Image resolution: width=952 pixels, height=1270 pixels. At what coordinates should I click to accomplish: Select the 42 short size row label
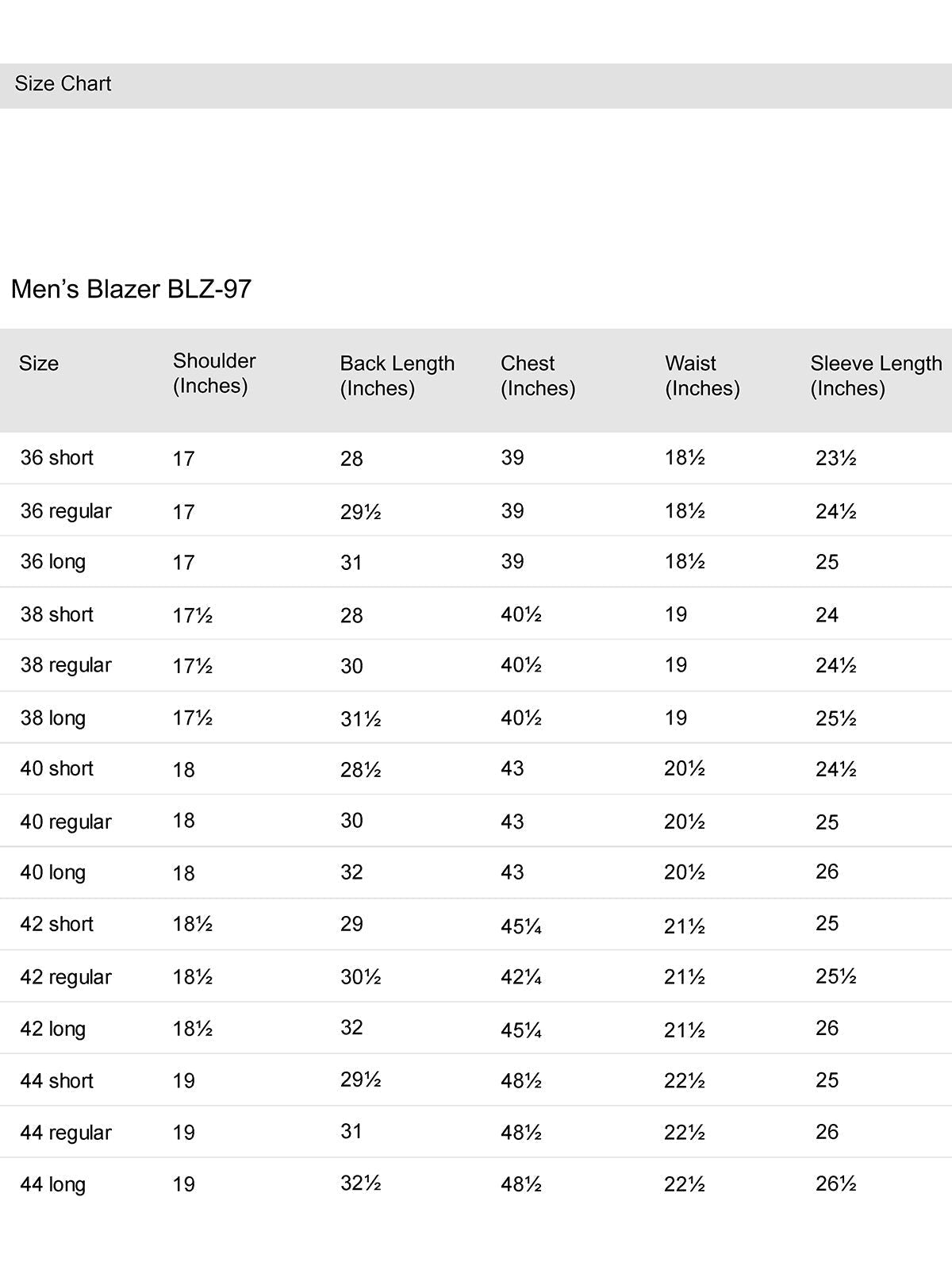coord(57,925)
